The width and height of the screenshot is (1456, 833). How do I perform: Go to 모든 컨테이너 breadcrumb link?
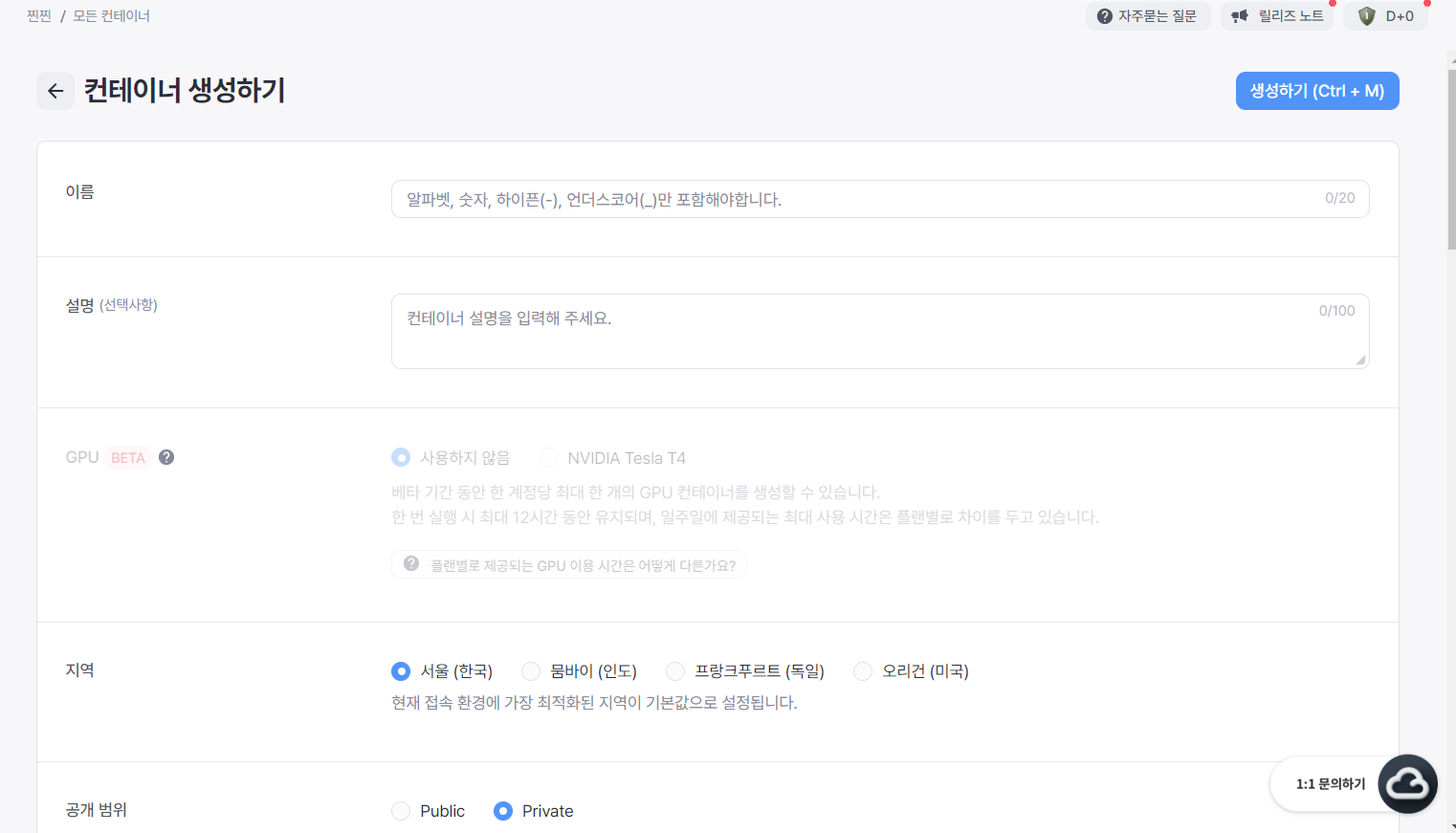coord(111,16)
